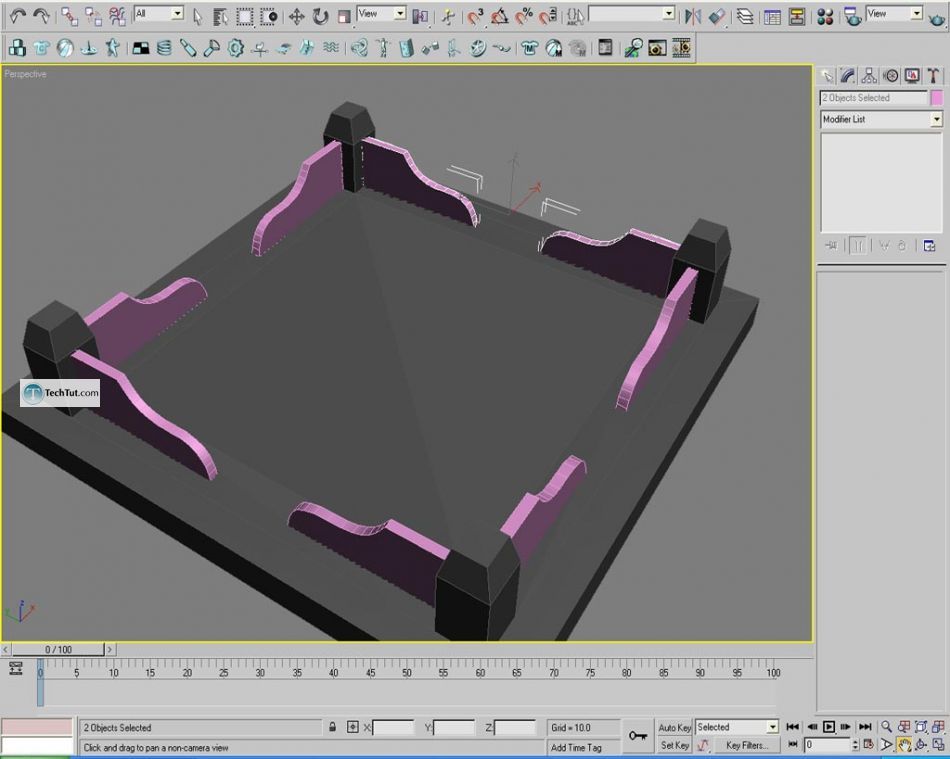Activate the Select and Rotate tool
This screenshot has height=759, width=950.
tap(320, 16)
